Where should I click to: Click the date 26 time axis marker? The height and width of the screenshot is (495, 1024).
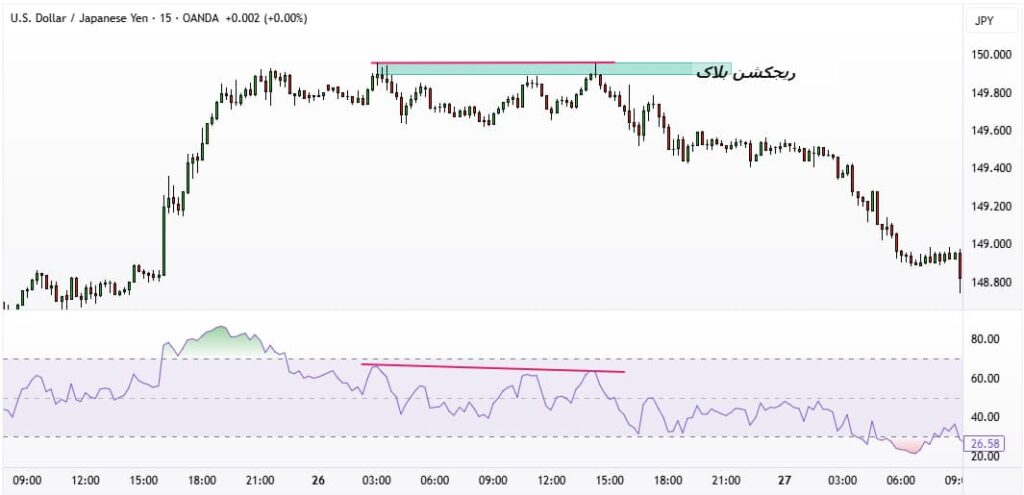coord(318,480)
